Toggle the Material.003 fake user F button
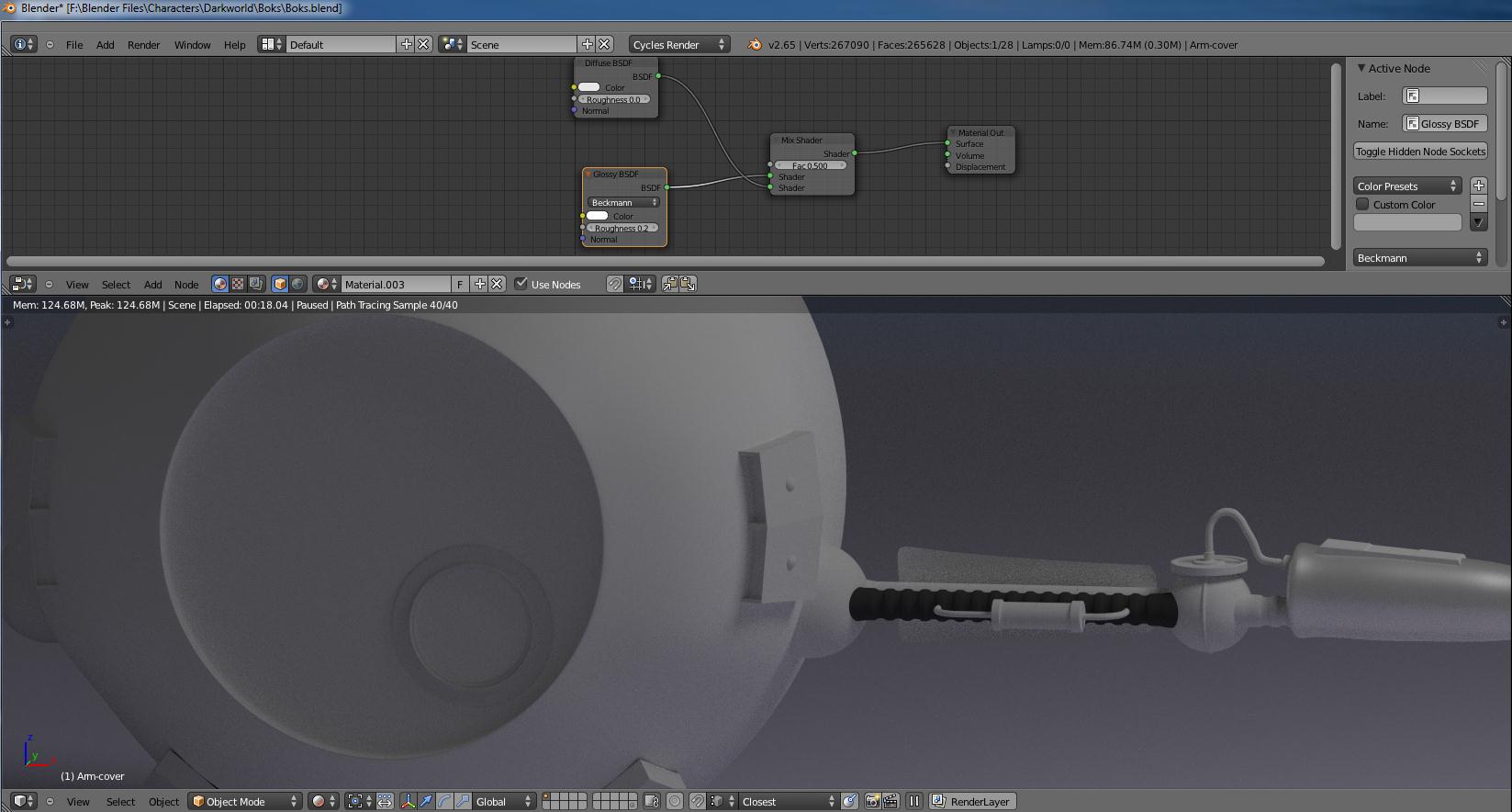 [460, 285]
